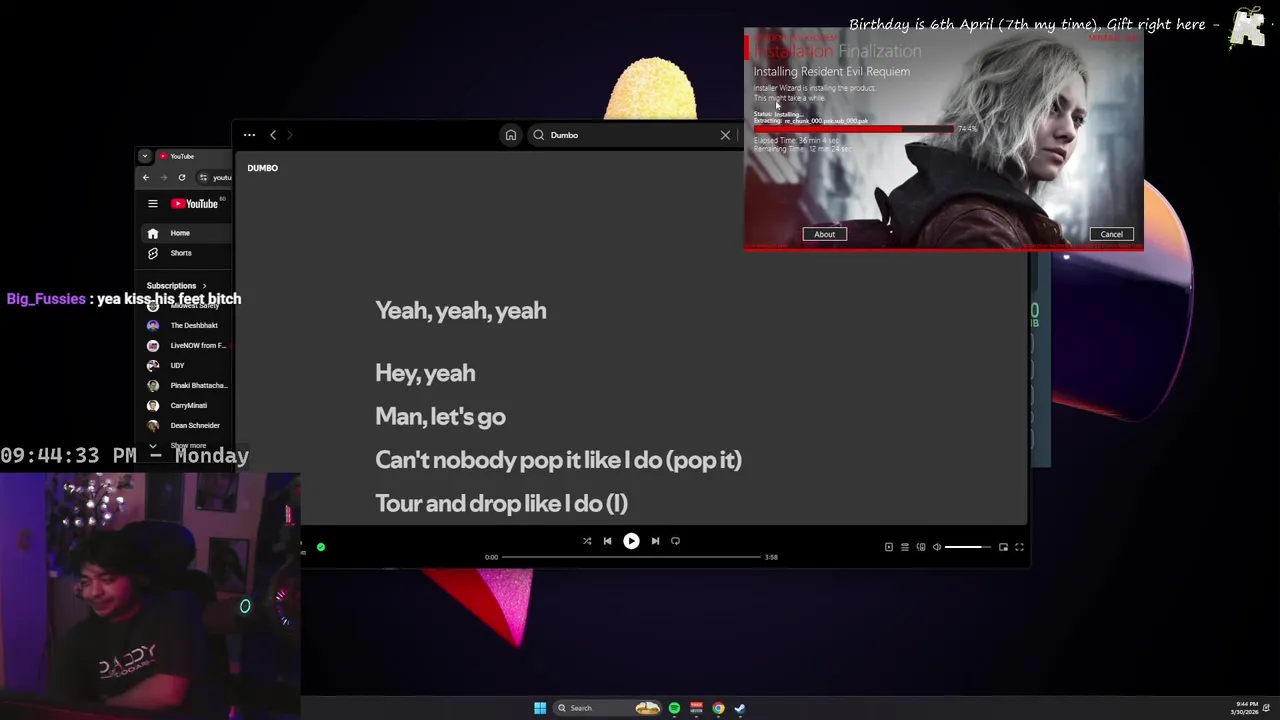Reload the YouTube page

(x=182, y=178)
